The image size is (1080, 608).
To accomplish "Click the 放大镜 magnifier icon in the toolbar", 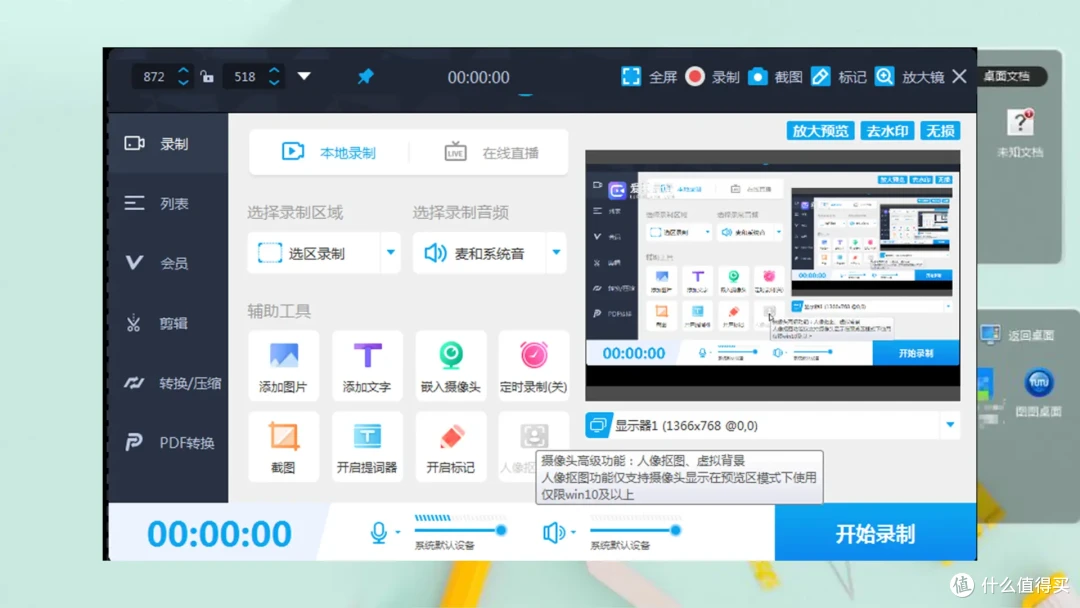I will tap(884, 76).
